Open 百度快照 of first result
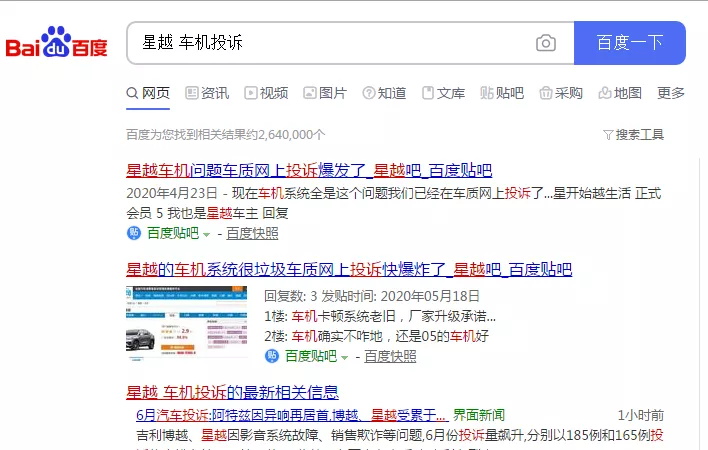708x450 pixels. [x=252, y=233]
